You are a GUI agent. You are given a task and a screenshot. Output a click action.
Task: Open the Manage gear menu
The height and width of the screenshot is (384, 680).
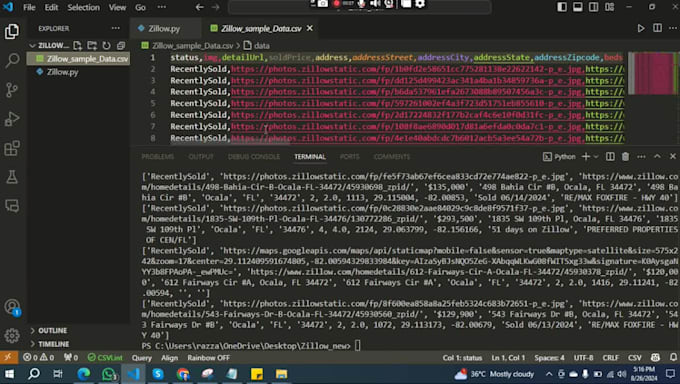[x=12, y=335]
